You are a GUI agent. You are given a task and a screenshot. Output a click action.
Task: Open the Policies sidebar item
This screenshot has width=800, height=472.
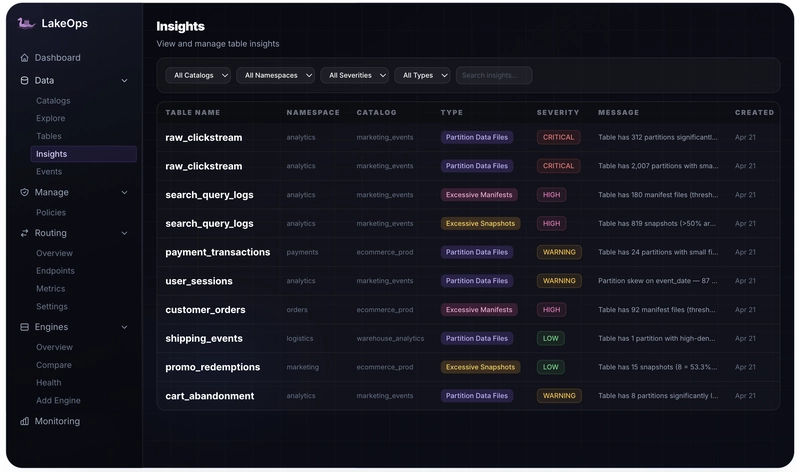[x=51, y=212]
